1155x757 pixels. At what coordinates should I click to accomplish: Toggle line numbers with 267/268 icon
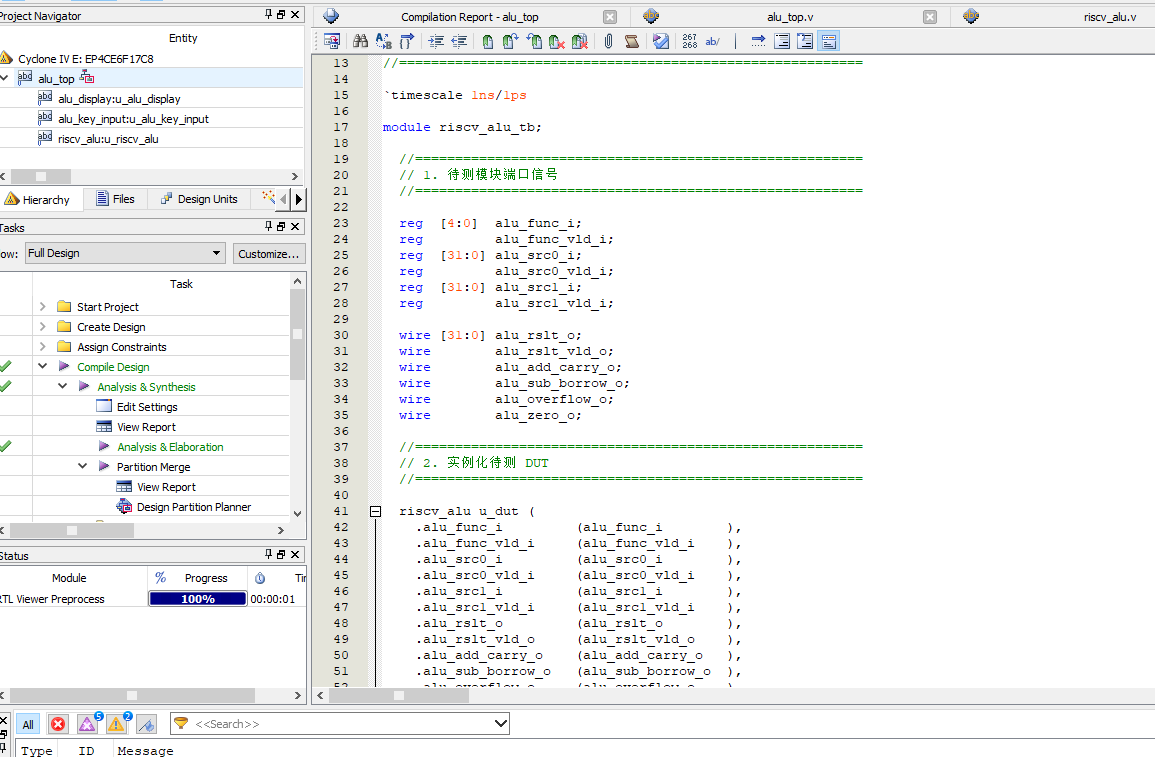(689, 41)
